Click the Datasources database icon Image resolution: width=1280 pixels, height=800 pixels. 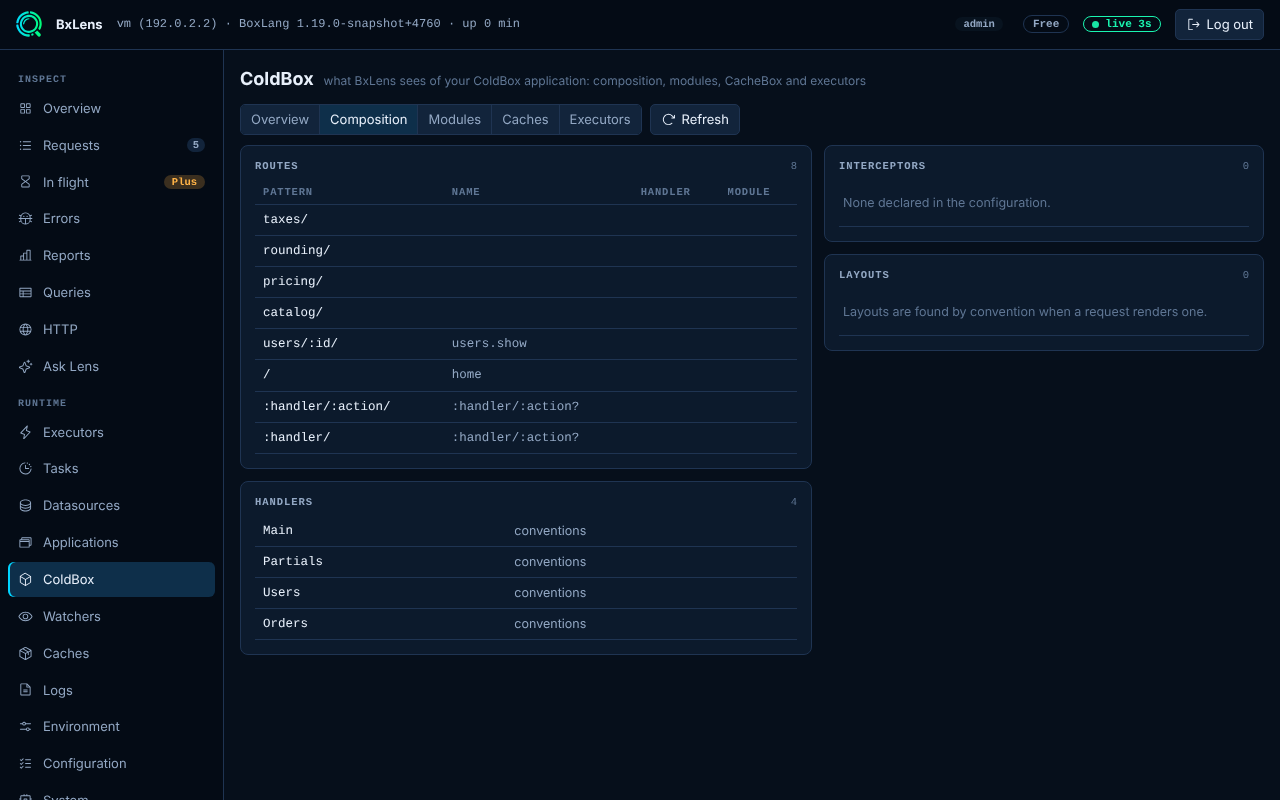(x=25, y=505)
